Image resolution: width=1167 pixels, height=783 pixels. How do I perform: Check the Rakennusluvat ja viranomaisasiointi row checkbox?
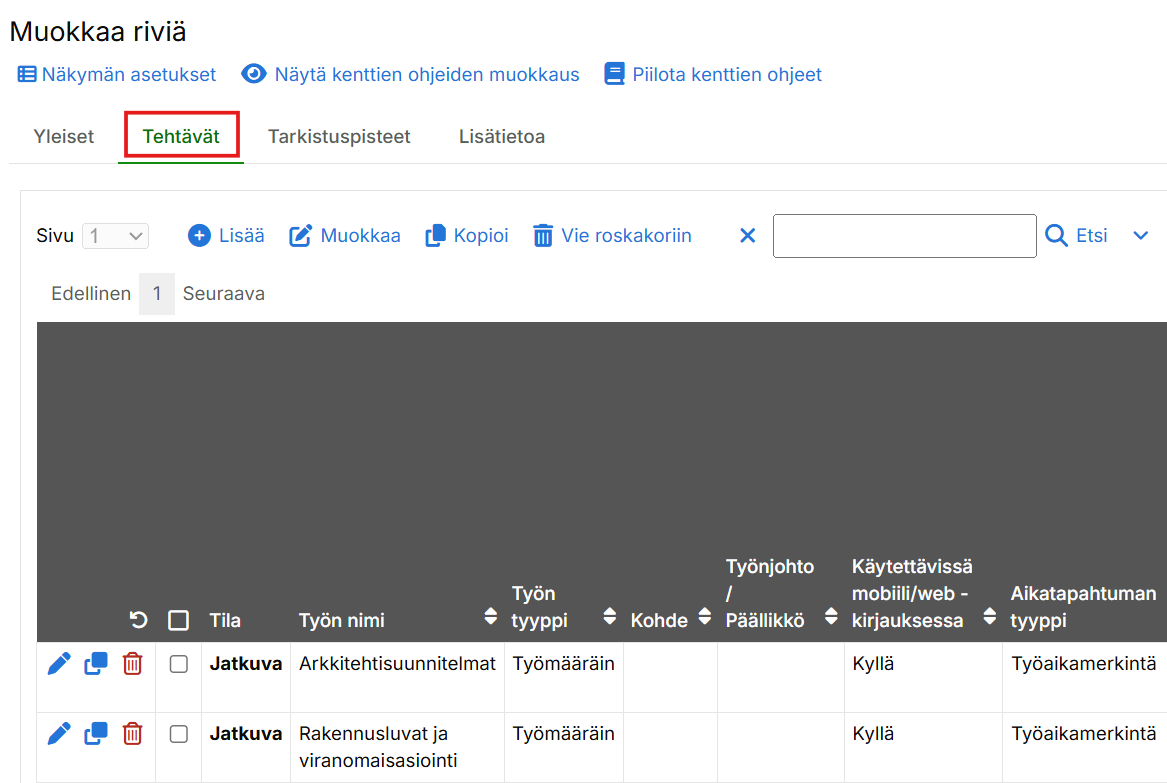click(x=178, y=734)
